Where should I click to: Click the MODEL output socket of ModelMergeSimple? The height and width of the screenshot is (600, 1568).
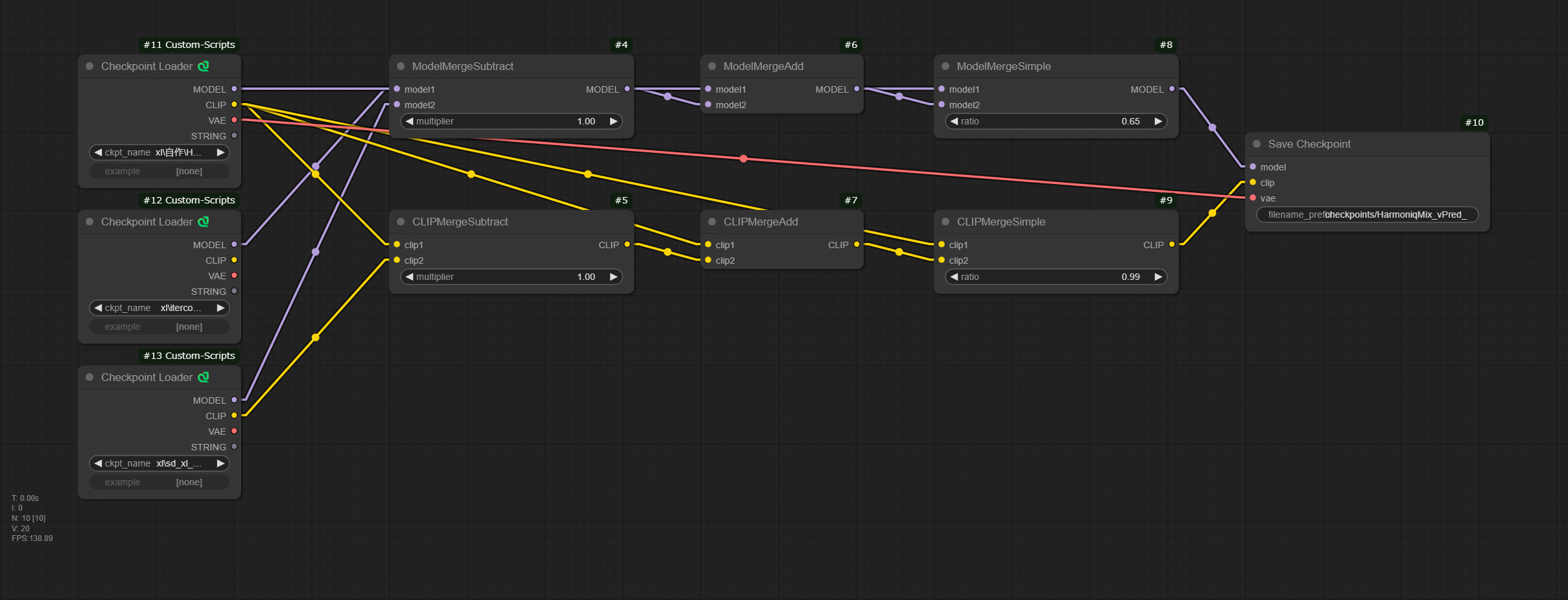pyautogui.click(x=1172, y=89)
